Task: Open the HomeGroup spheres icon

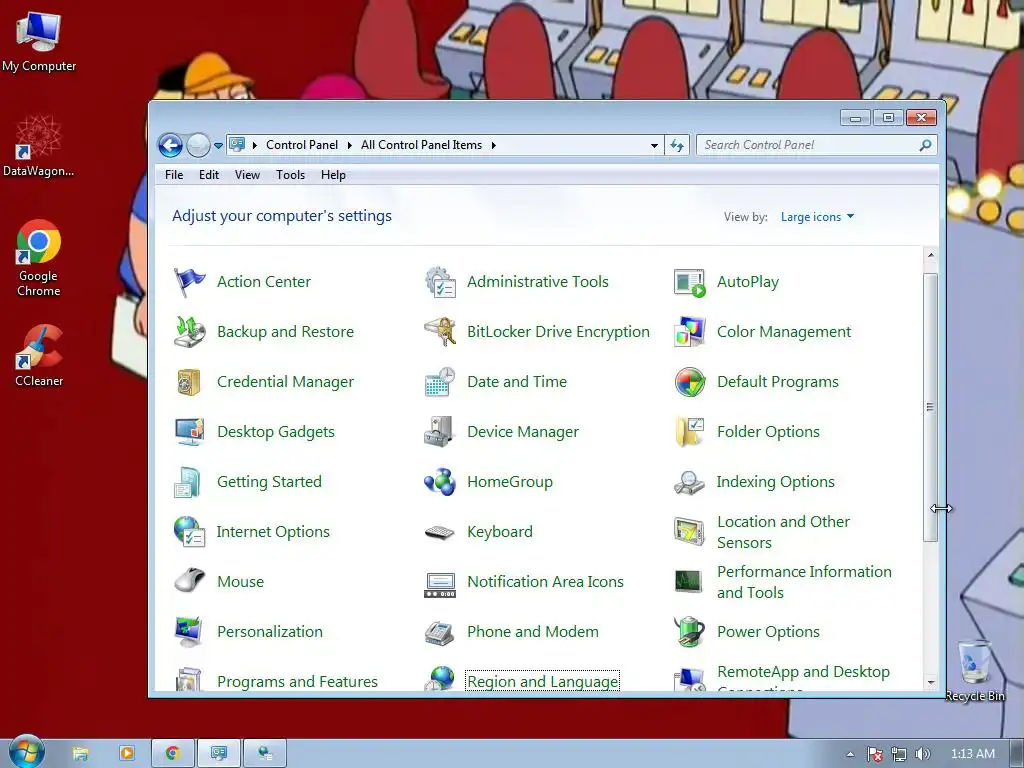Action: tap(440, 482)
